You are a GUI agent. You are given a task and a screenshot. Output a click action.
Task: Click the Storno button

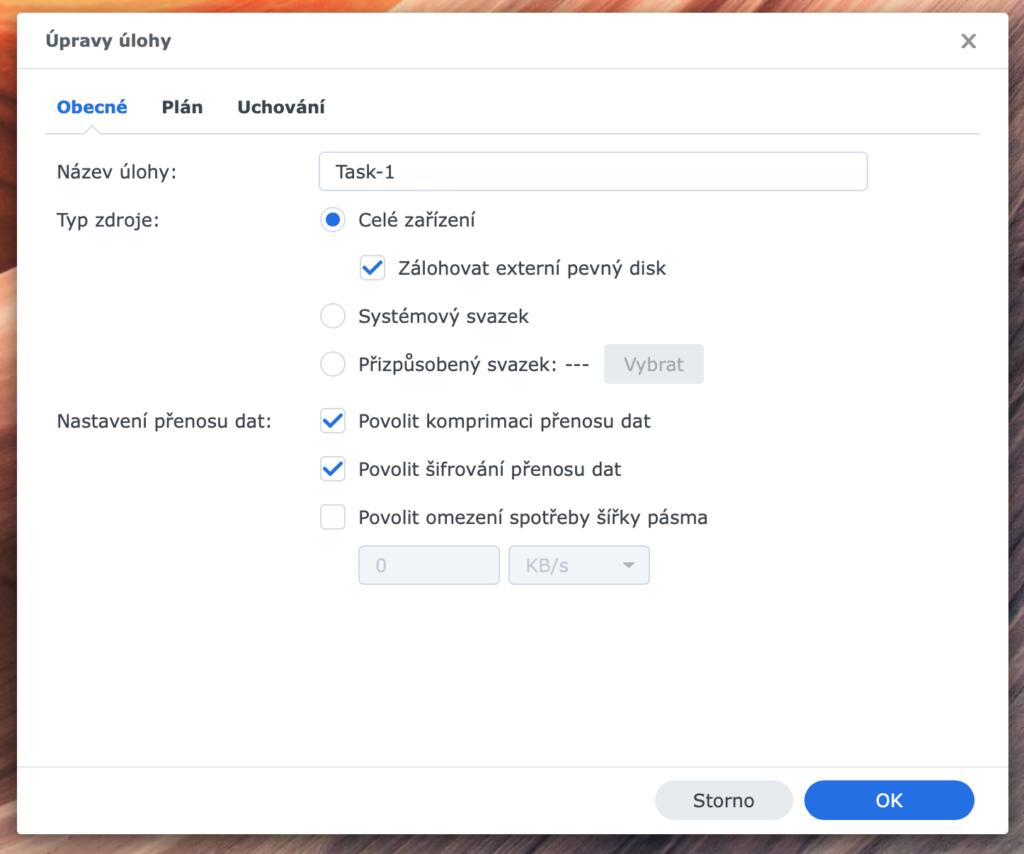click(724, 800)
